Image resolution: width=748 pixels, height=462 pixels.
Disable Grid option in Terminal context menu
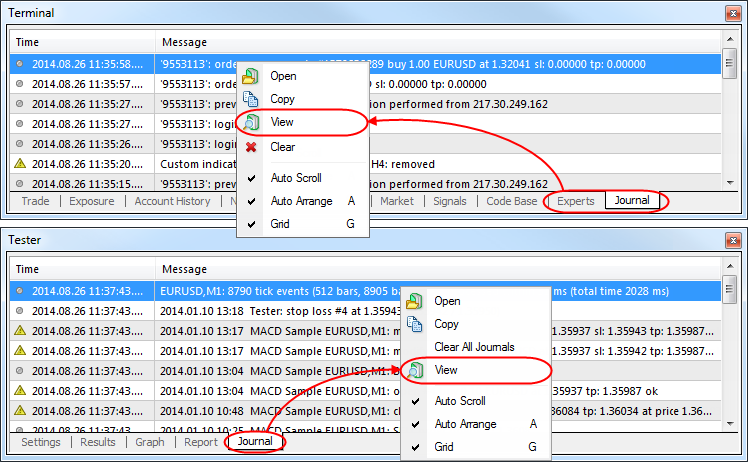pos(280,224)
